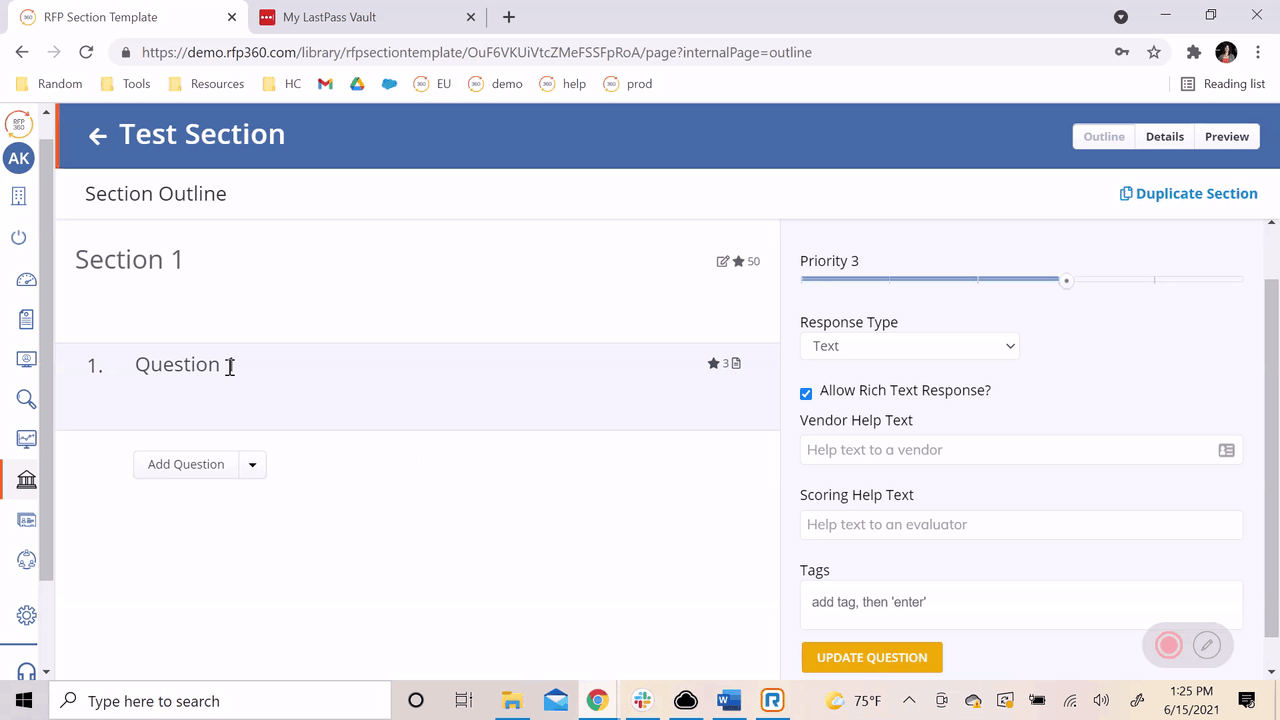Open settings gear in left sidebar
Image resolution: width=1280 pixels, height=720 pixels.
coord(27,615)
